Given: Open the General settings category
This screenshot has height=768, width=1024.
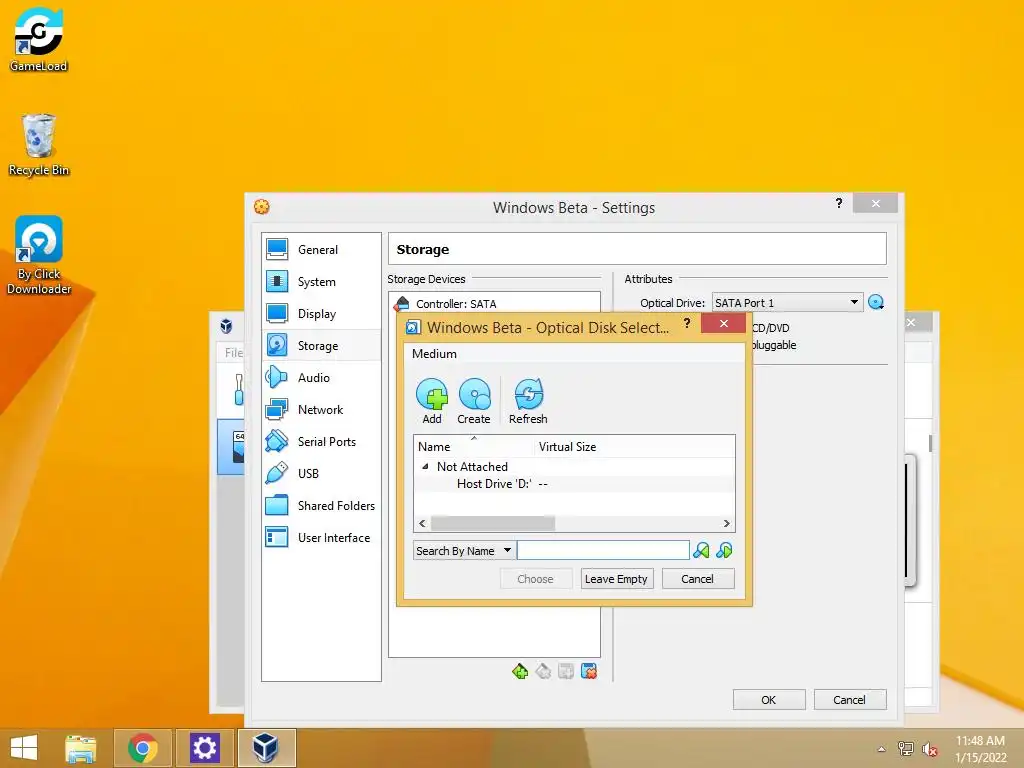Looking at the screenshot, I should tap(321, 249).
